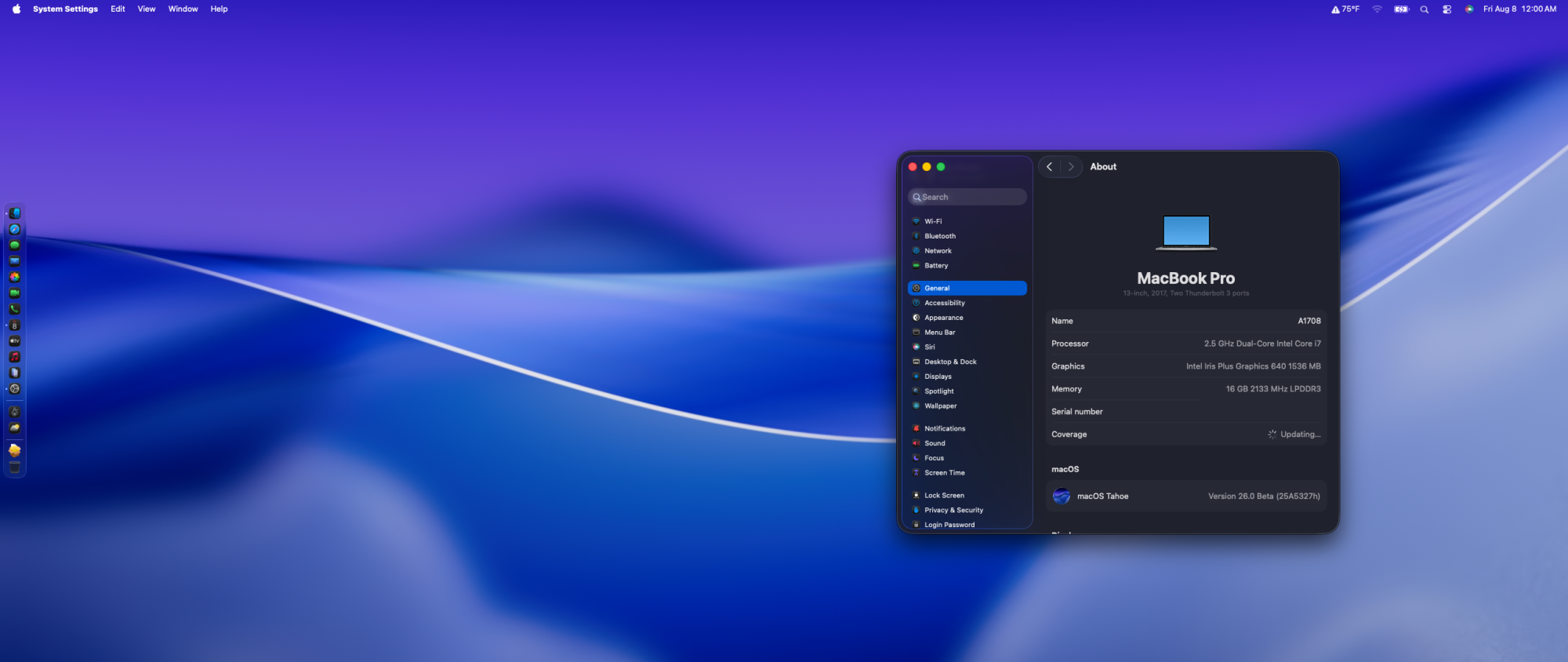Click the weather 75°F menu bar item
This screenshot has height=662, width=1568.
pyautogui.click(x=1345, y=9)
